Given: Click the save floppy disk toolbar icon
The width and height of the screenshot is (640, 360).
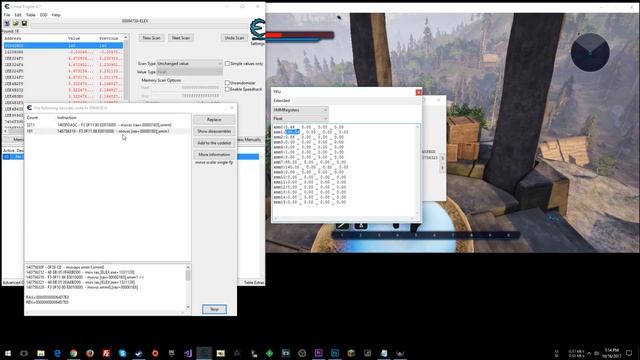Looking at the screenshot, I should [x=24, y=23].
